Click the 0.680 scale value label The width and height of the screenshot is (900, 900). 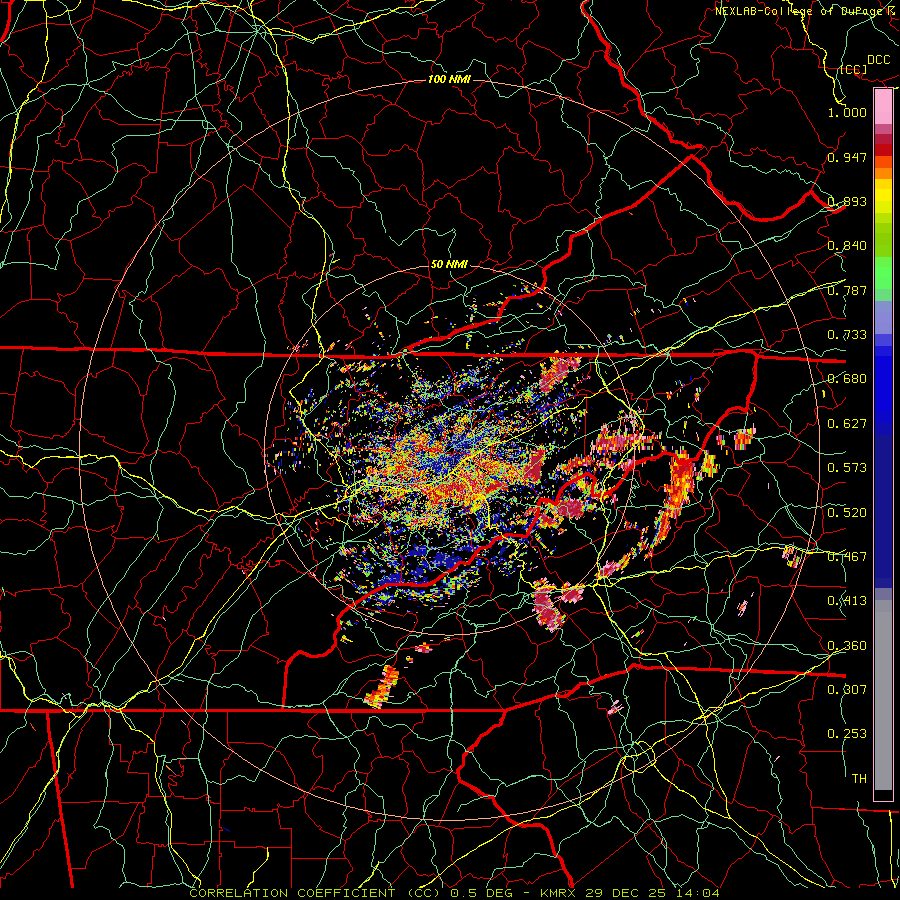point(847,379)
